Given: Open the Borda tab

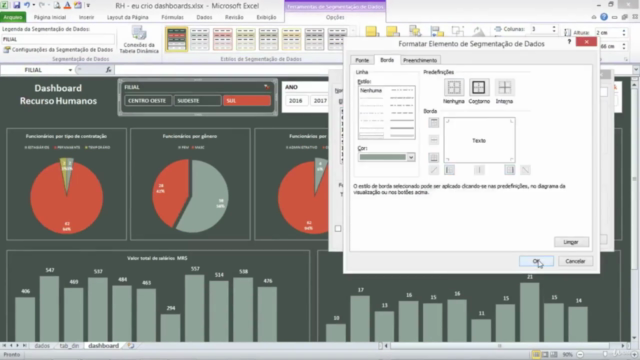Looking at the screenshot, I should (387, 60).
